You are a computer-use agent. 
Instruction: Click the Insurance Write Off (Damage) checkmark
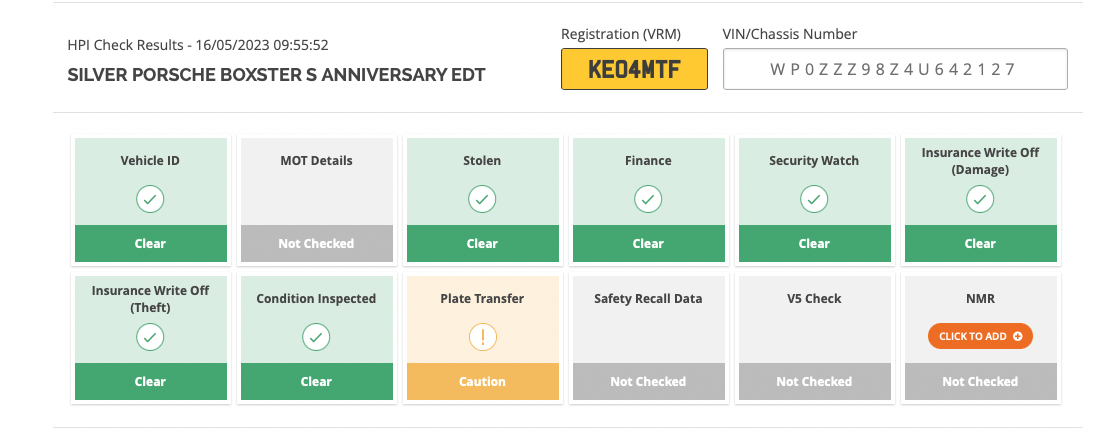click(980, 199)
